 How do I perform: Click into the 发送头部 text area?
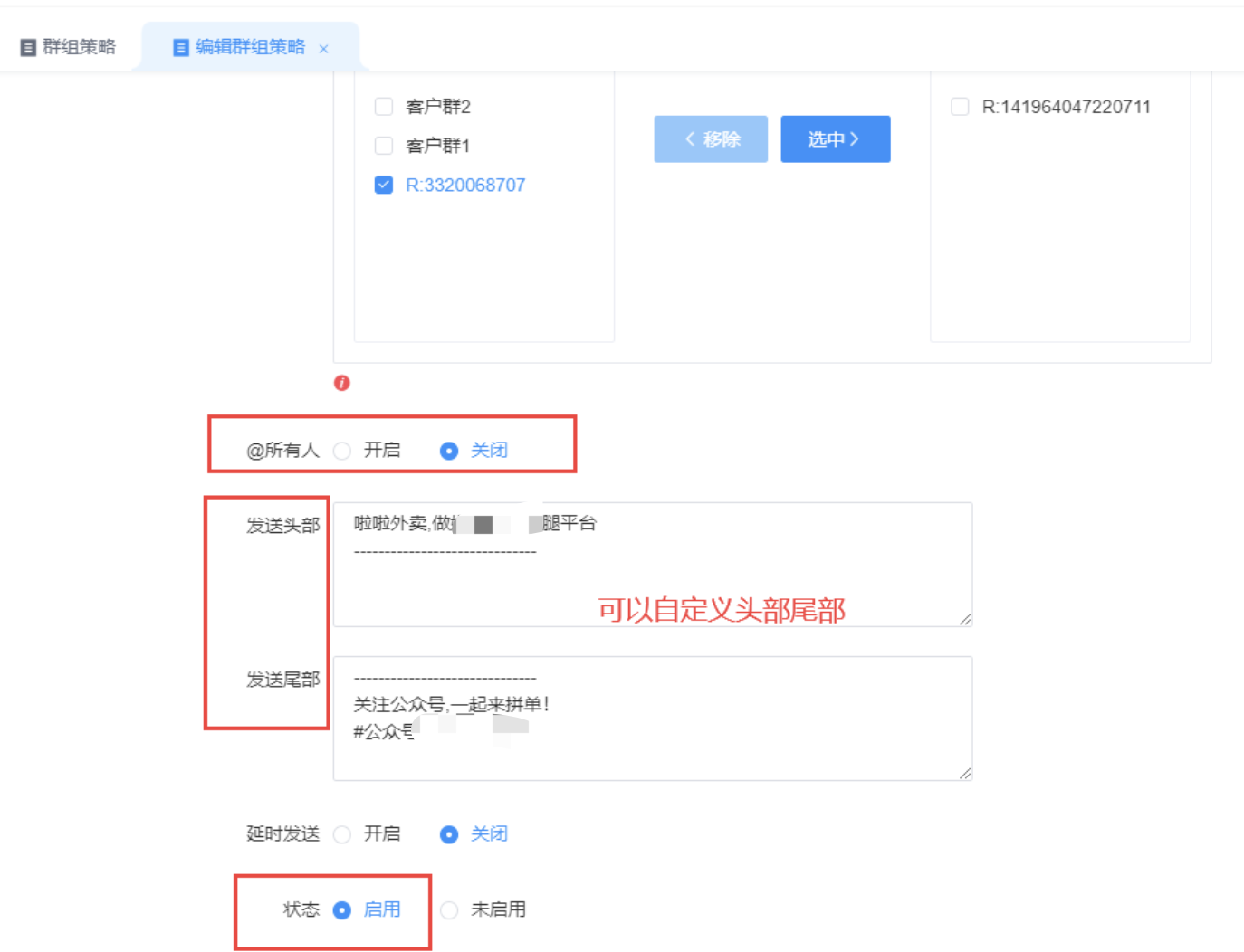(x=653, y=565)
